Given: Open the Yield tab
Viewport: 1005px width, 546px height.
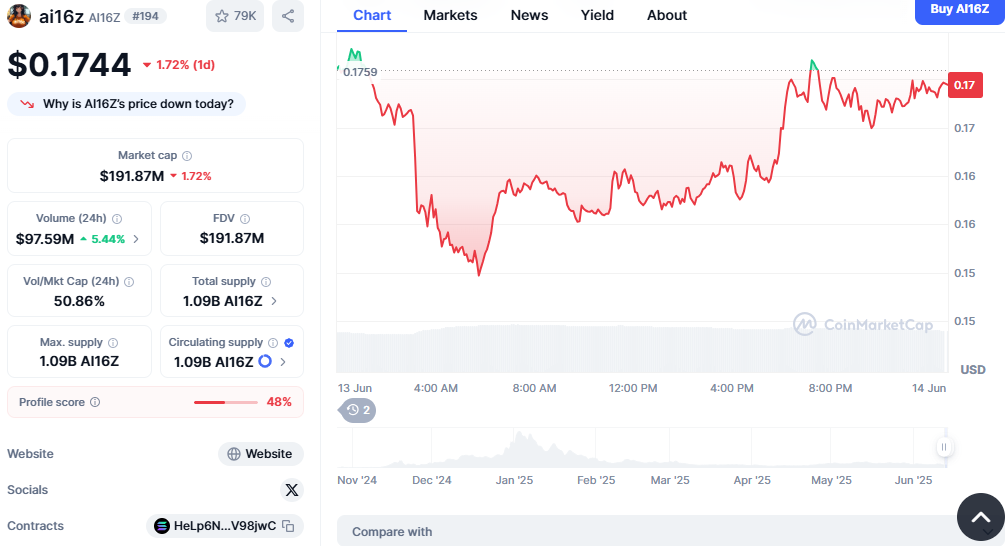Looking at the screenshot, I should pos(597,15).
